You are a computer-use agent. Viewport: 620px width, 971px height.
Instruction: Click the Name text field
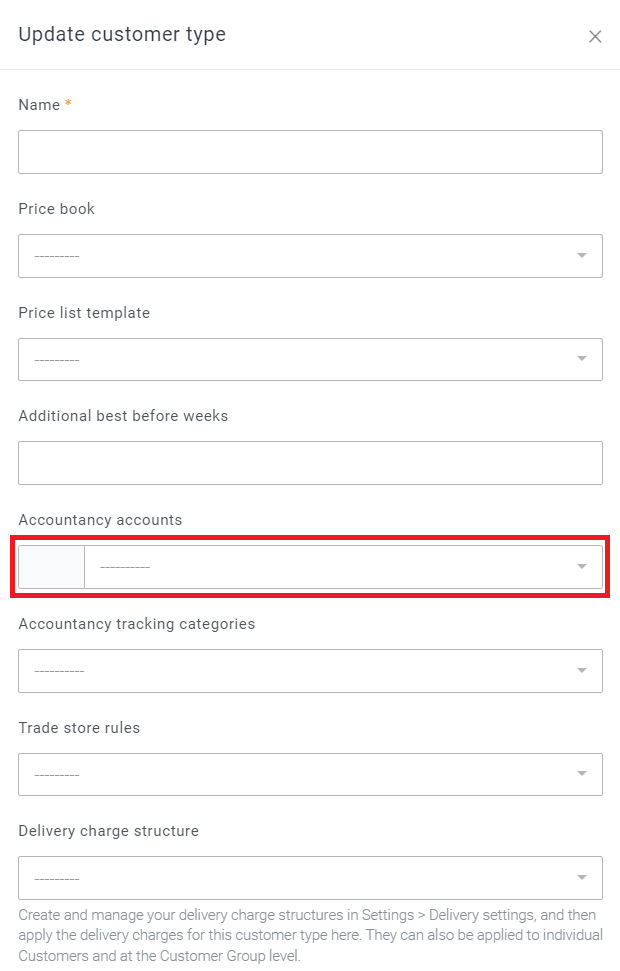[310, 152]
